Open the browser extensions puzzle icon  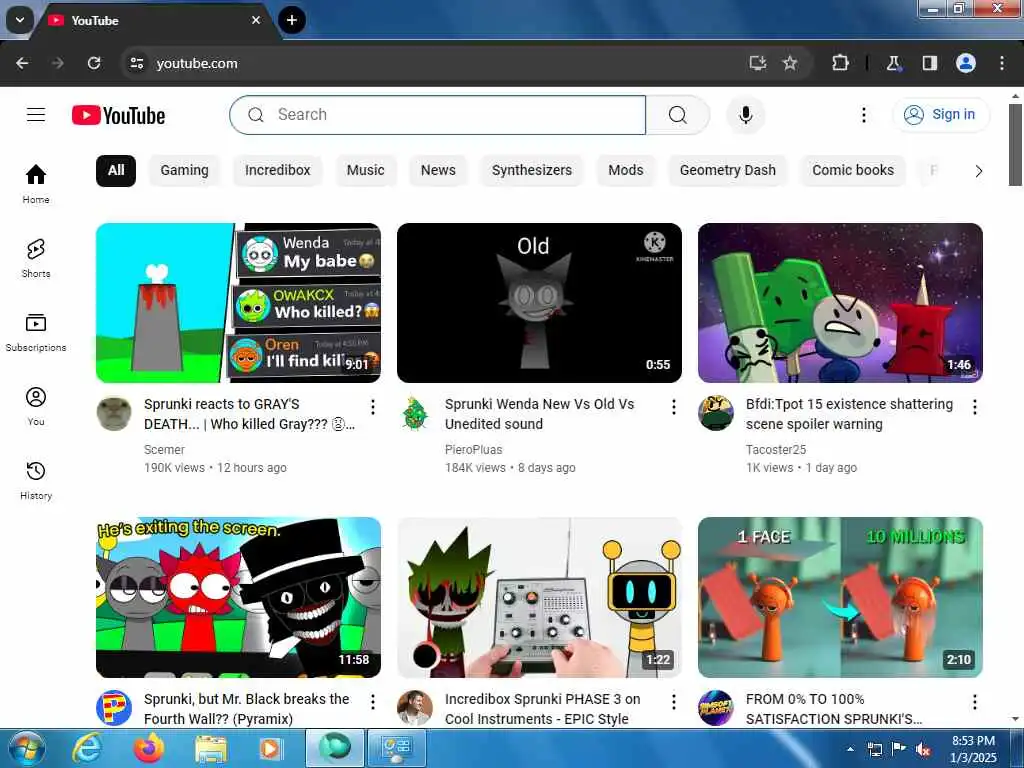coord(840,63)
